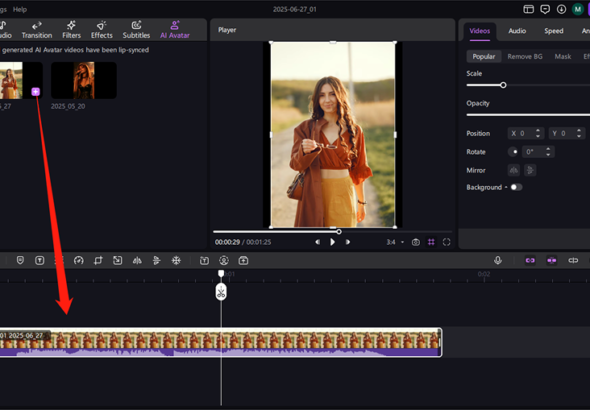Viewport: 590px width, 410px height.
Task: Click the freeze frame snowflake icon
Action: tap(176, 260)
